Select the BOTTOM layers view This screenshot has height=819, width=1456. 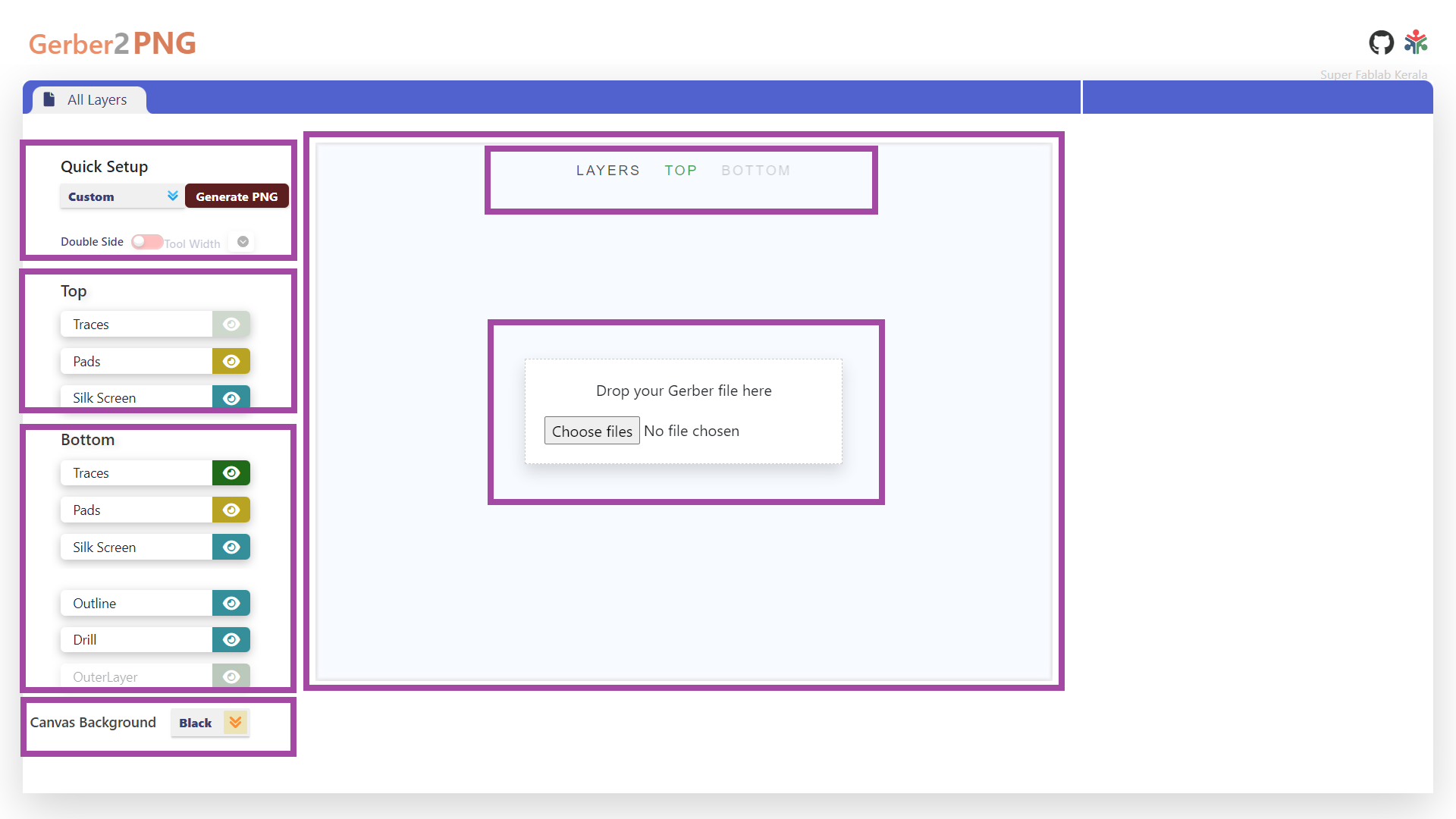[755, 171]
